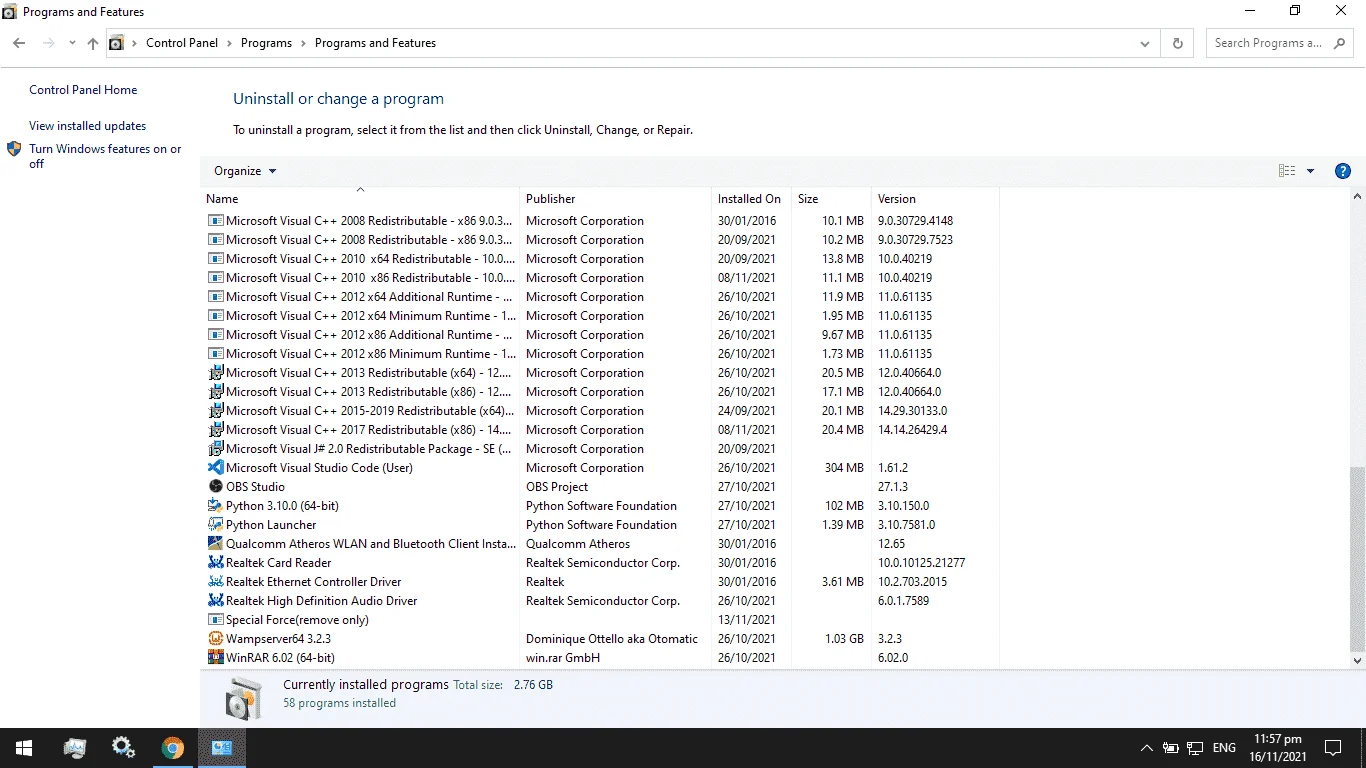Click the Back navigation arrow

19,43
